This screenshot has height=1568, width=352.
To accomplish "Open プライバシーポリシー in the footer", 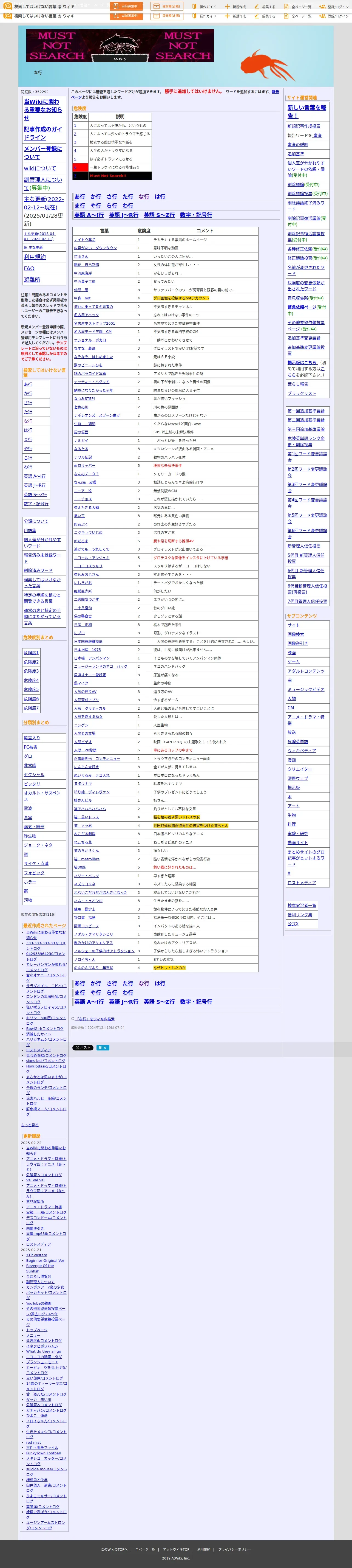I will [235, 1550].
